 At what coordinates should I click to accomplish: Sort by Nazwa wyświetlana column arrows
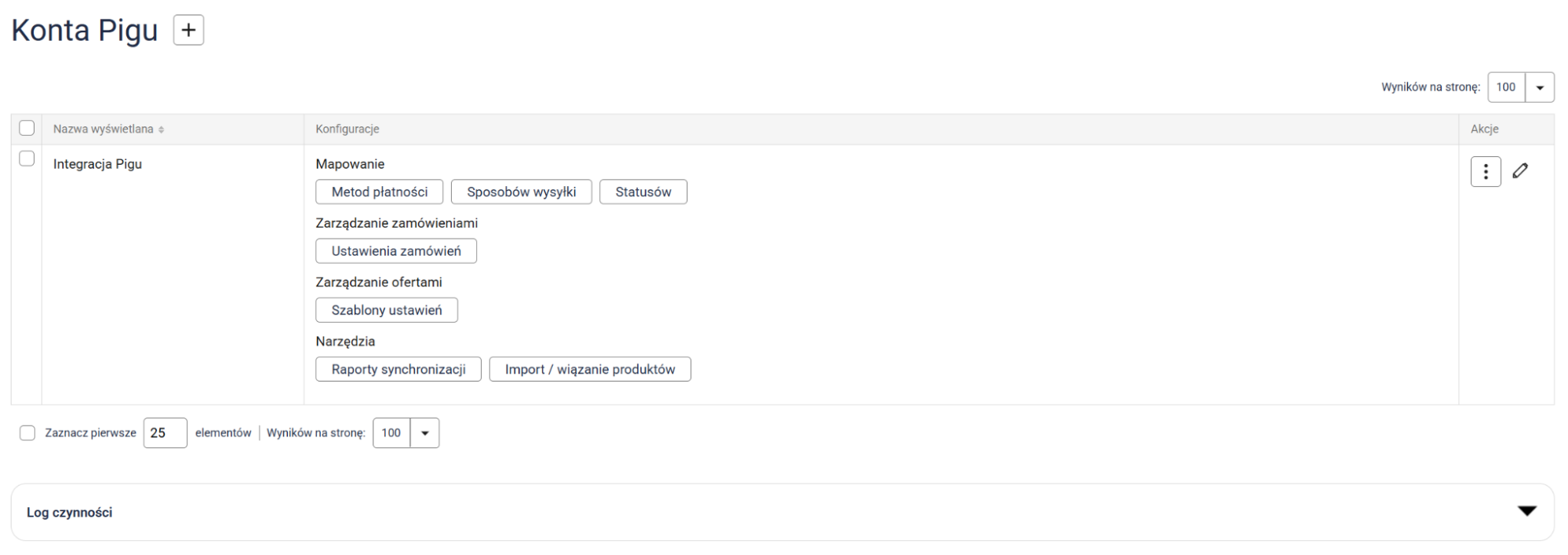click(x=162, y=130)
